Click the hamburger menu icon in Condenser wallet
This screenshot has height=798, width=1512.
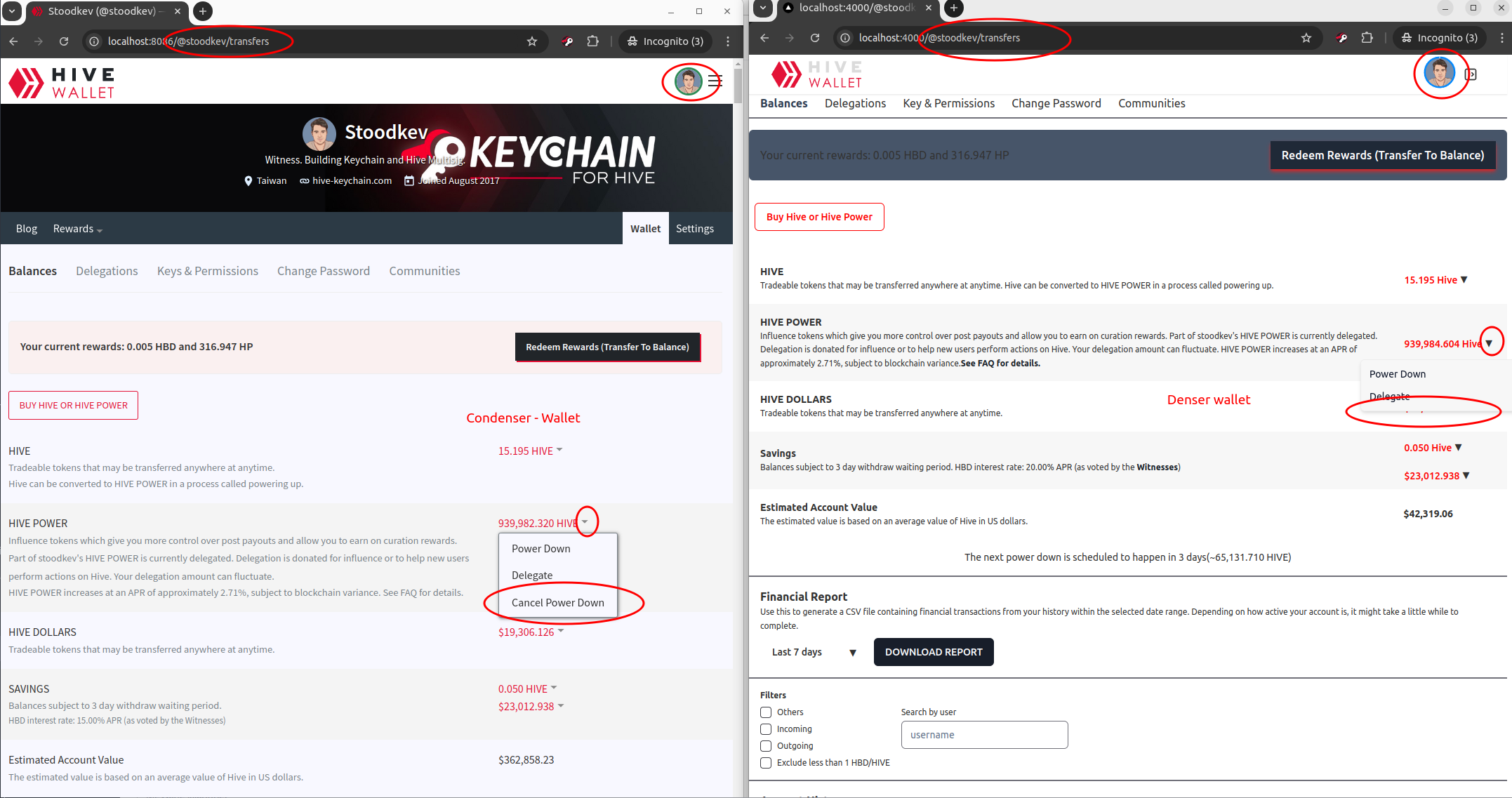point(715,81)
